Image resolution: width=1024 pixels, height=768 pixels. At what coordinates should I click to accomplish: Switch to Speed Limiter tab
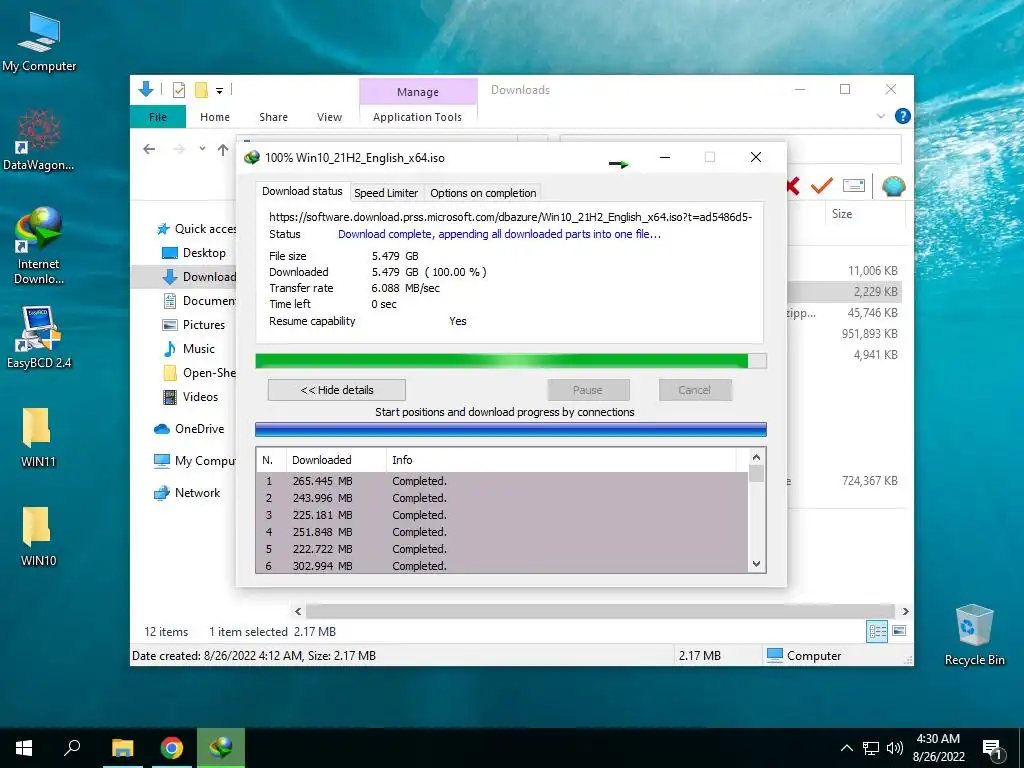point(386,193)
